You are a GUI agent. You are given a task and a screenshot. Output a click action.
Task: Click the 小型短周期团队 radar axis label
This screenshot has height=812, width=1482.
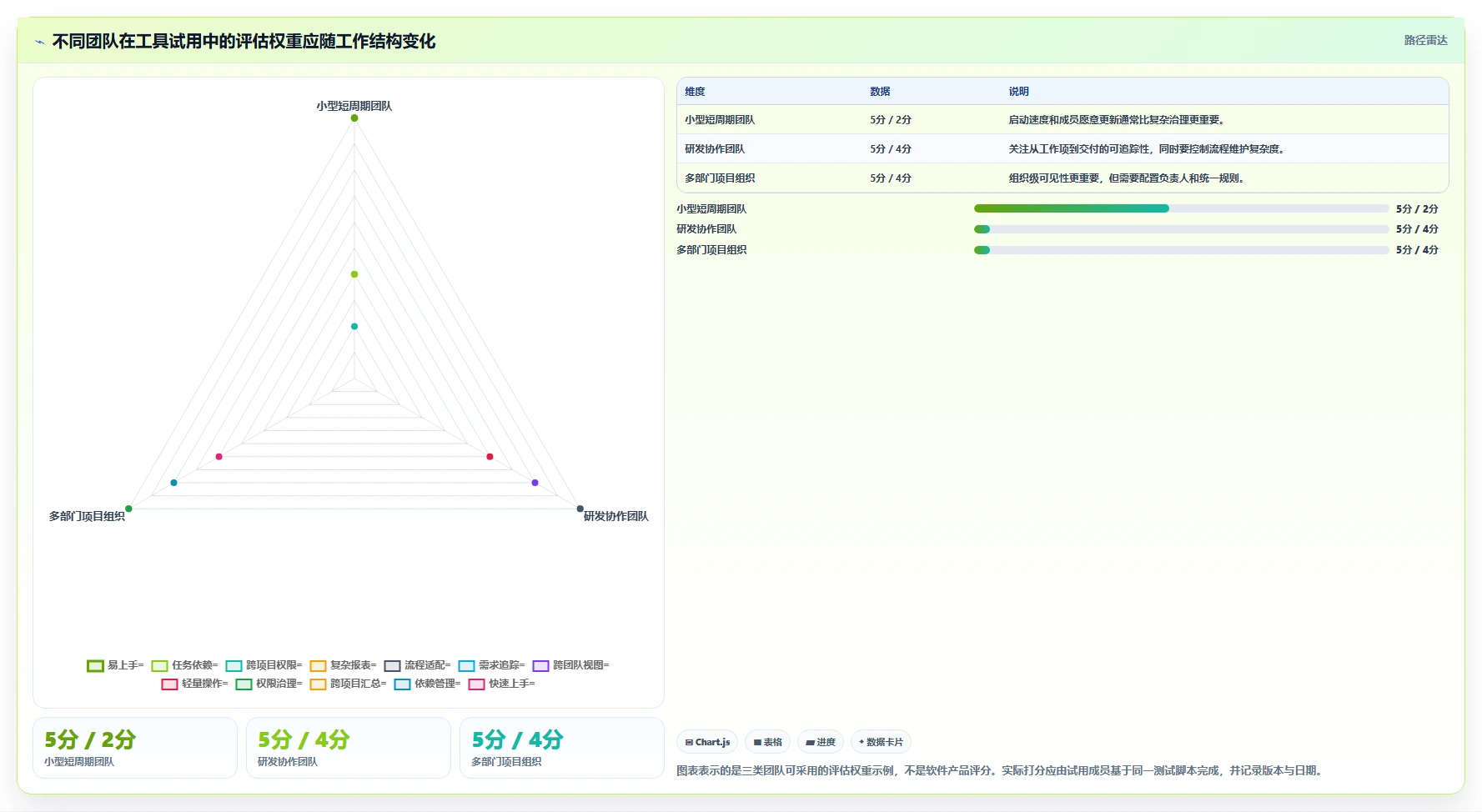(354, 106)
